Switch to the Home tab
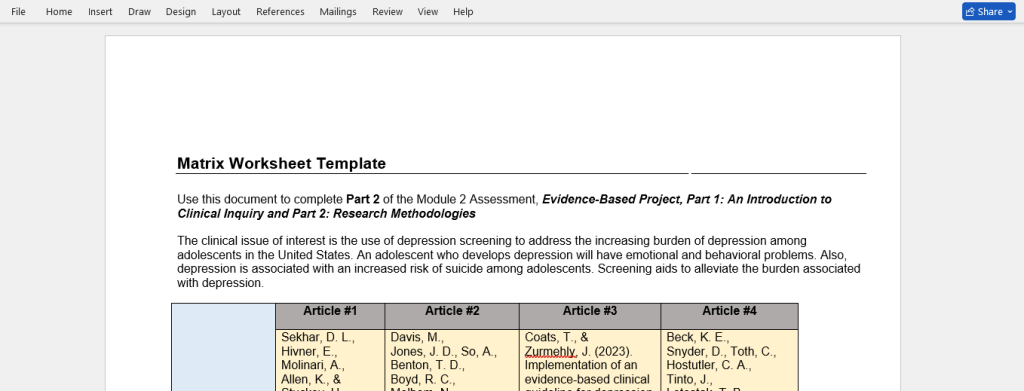Screen dimensions: 1024x391 coord(59,12)
